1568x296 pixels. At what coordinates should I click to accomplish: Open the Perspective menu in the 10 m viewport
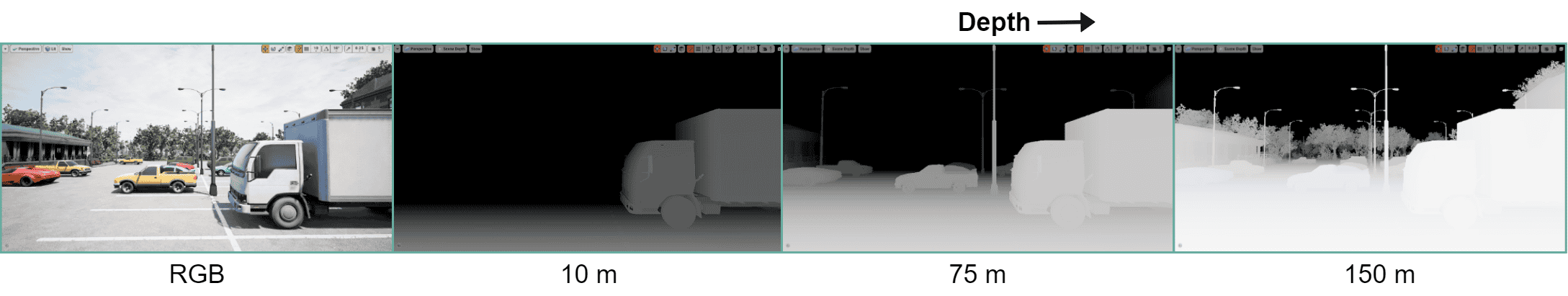pyautogui.click(x=418, y=49)
